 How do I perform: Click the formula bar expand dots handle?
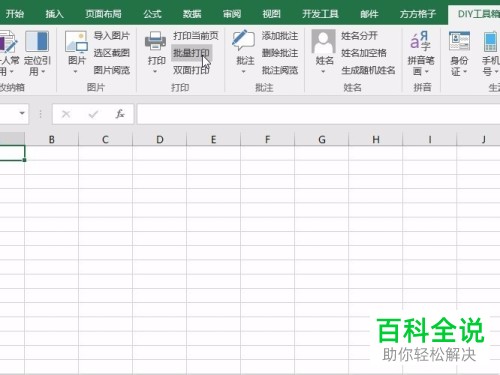(x=40, y=114)
